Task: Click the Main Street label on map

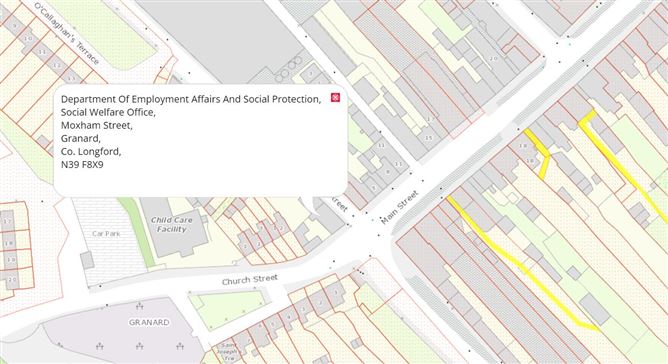Action: (x=399, y=208)
